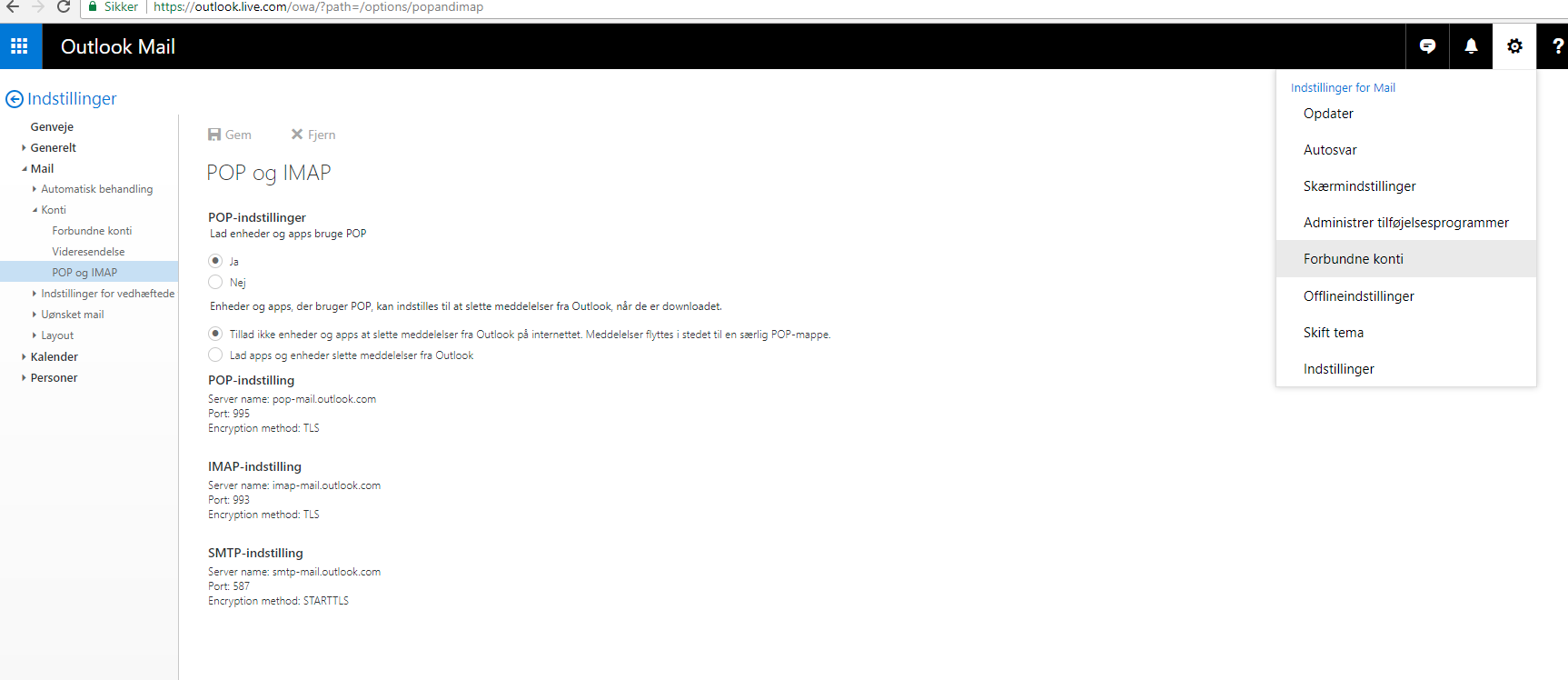Click the Fjern X icon
This screenshot has width=1568, height=680.
(297, 135)
